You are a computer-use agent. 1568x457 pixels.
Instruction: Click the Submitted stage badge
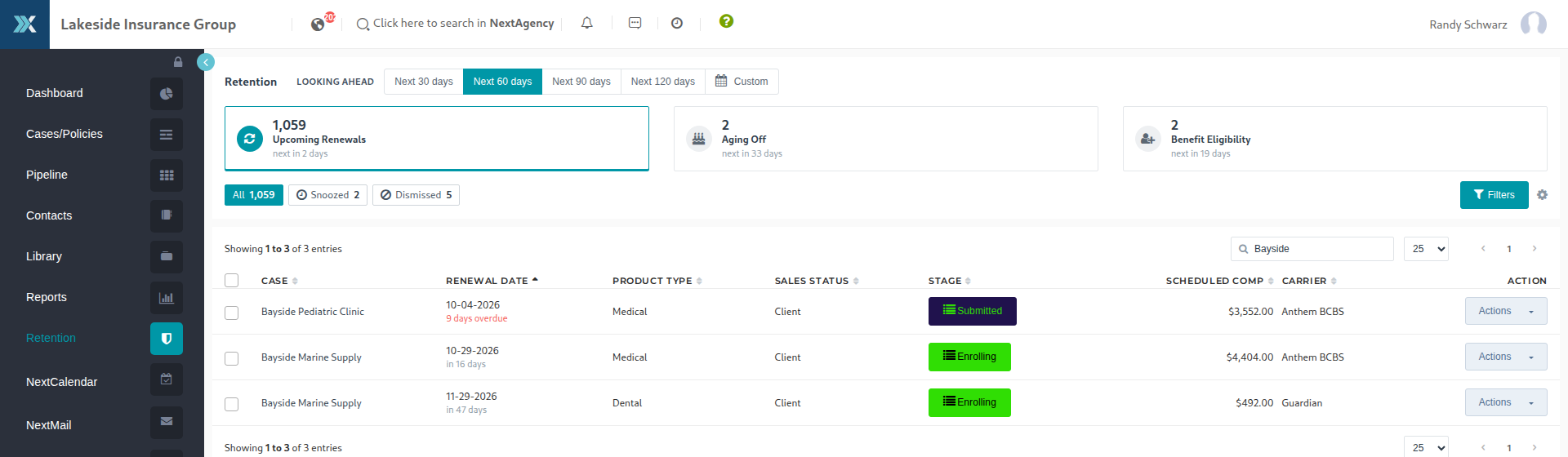(973, 311)
